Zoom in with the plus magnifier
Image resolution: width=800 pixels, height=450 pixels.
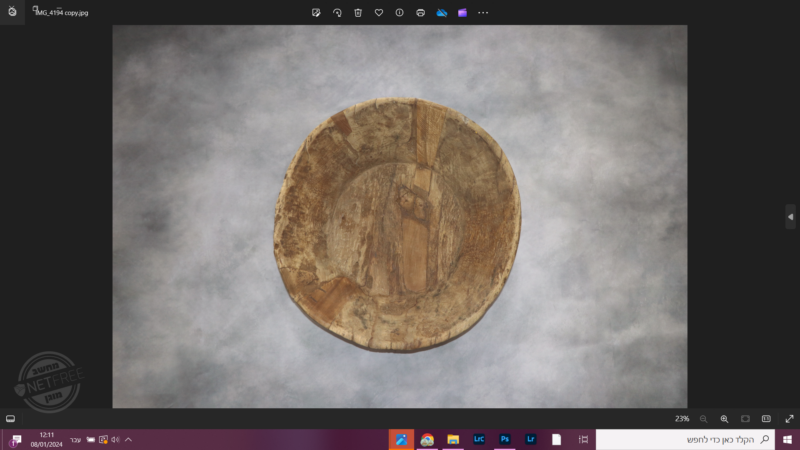724,419
